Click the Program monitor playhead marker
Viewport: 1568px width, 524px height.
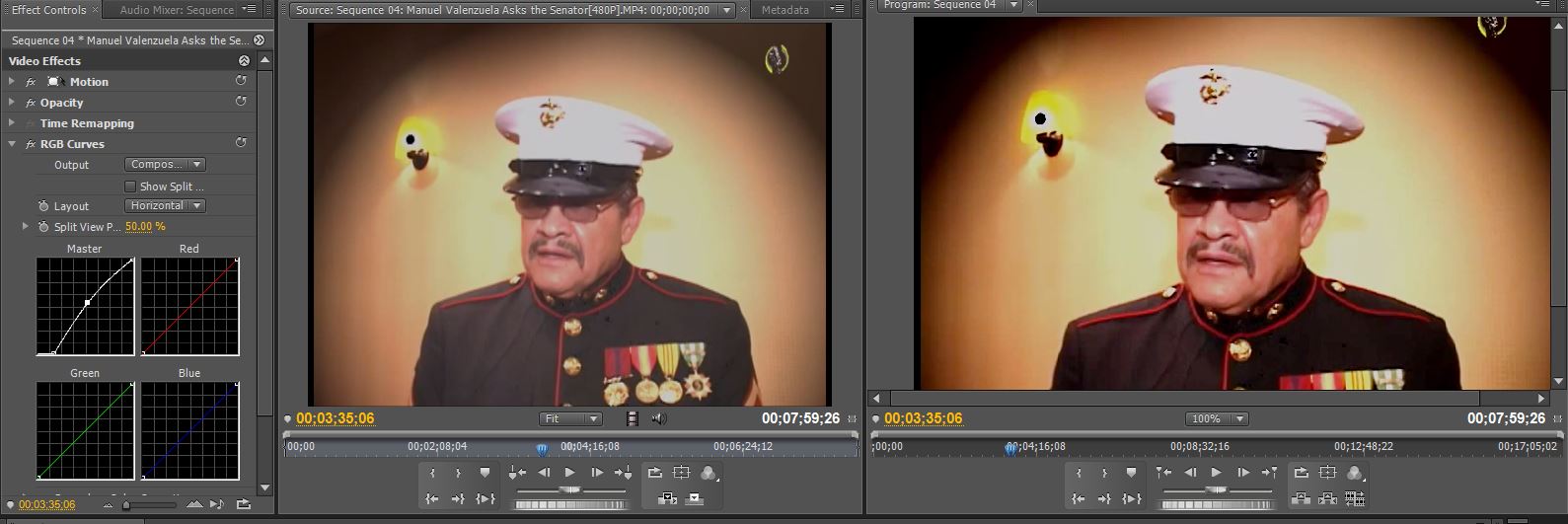pos(1010,448)
